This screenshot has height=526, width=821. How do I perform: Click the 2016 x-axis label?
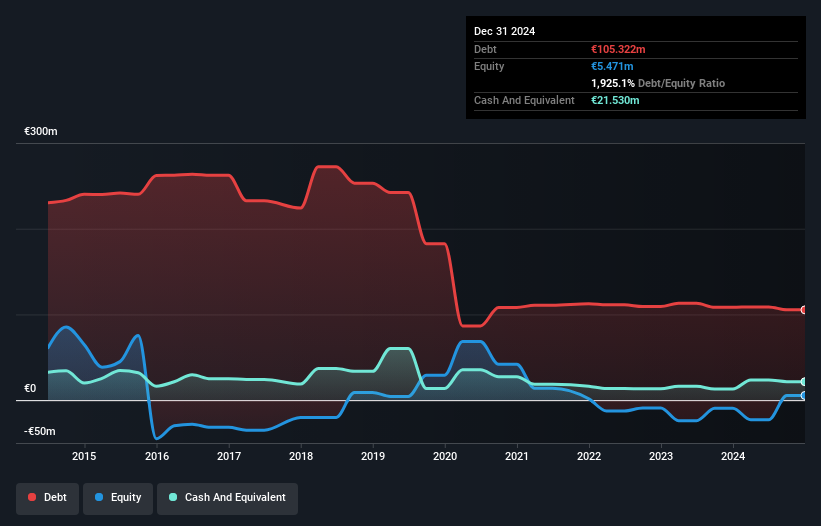pos(157,456)
